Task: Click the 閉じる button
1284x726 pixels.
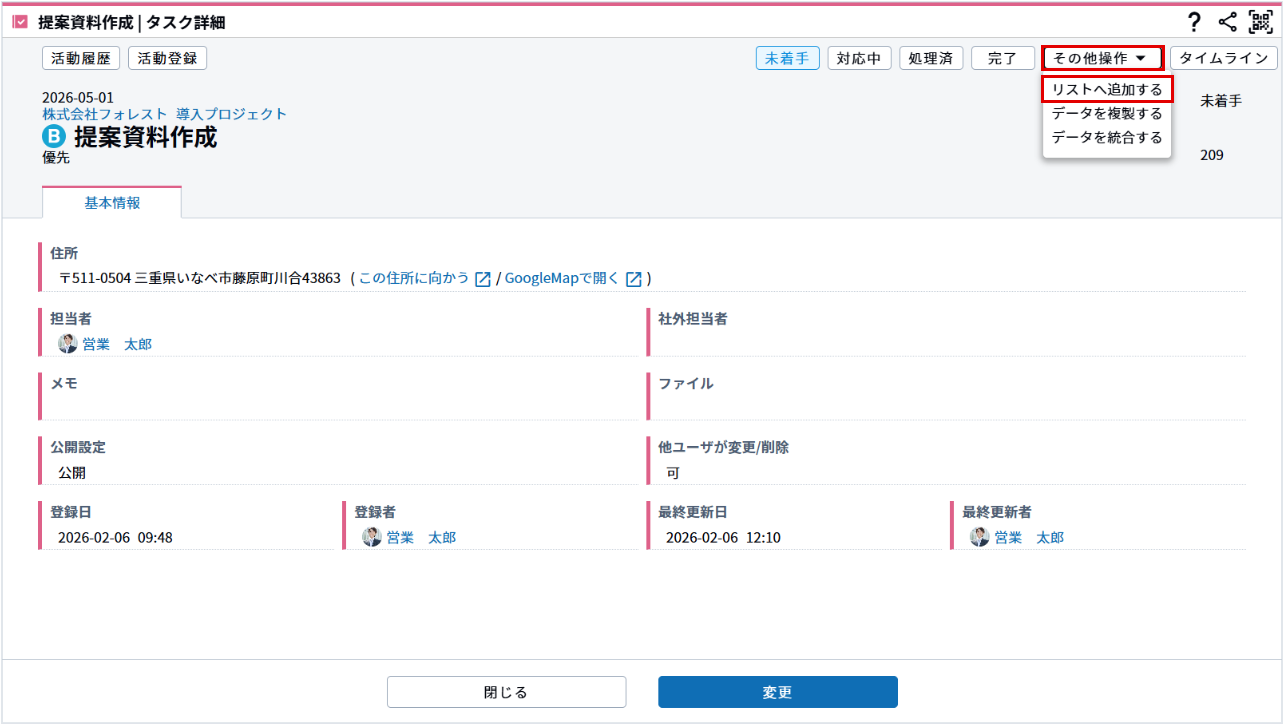Action: [x=506, y=692]
